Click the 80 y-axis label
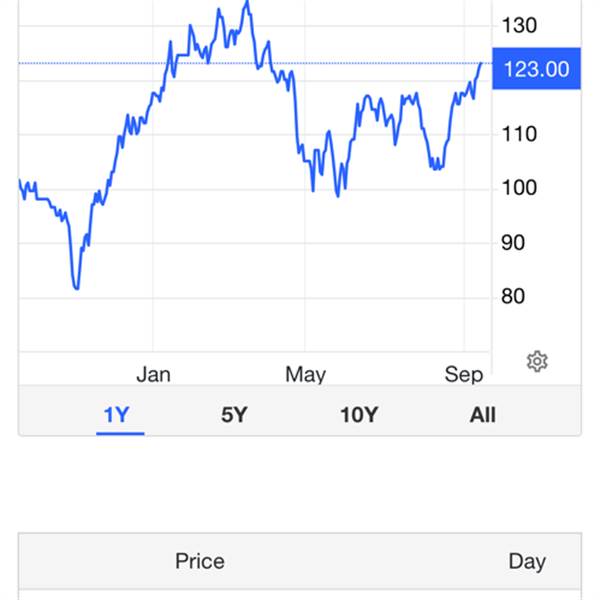Screen dimensions: 600x600 (513, 297)
